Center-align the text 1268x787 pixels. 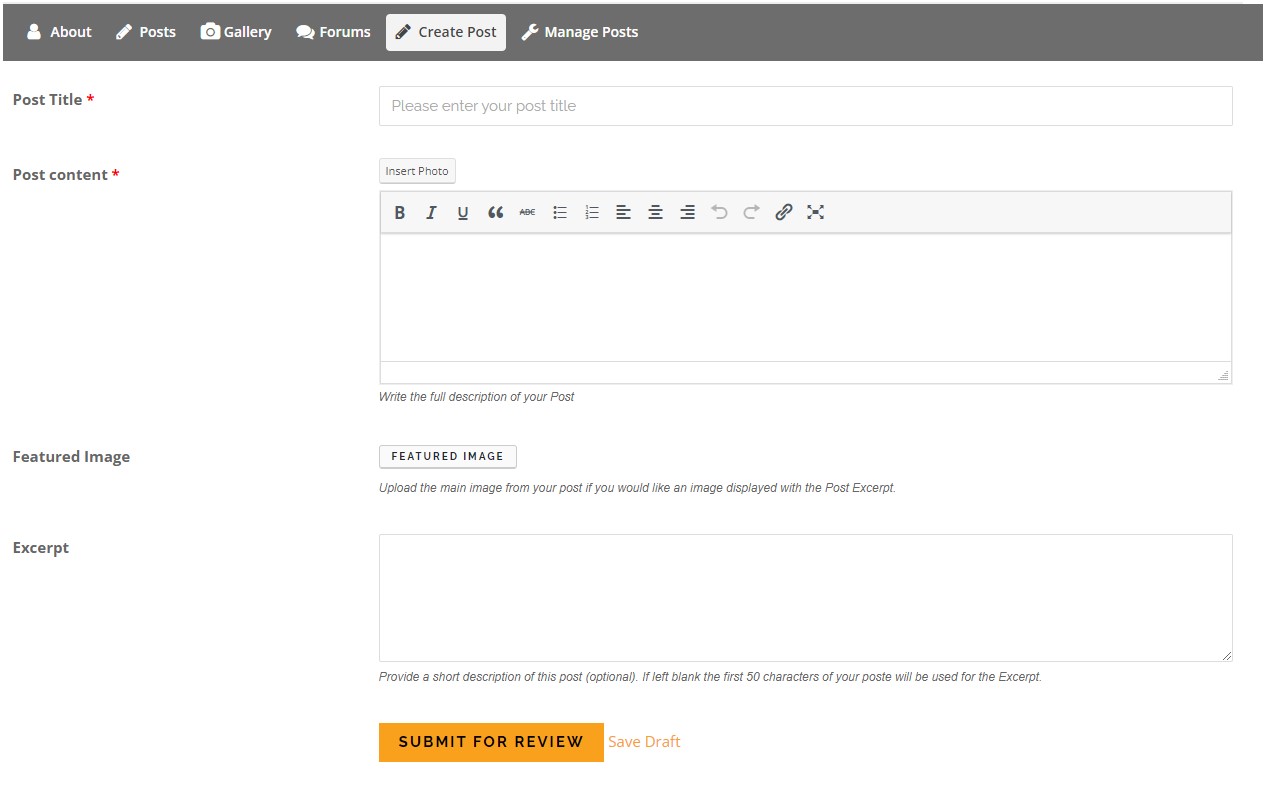655,212
